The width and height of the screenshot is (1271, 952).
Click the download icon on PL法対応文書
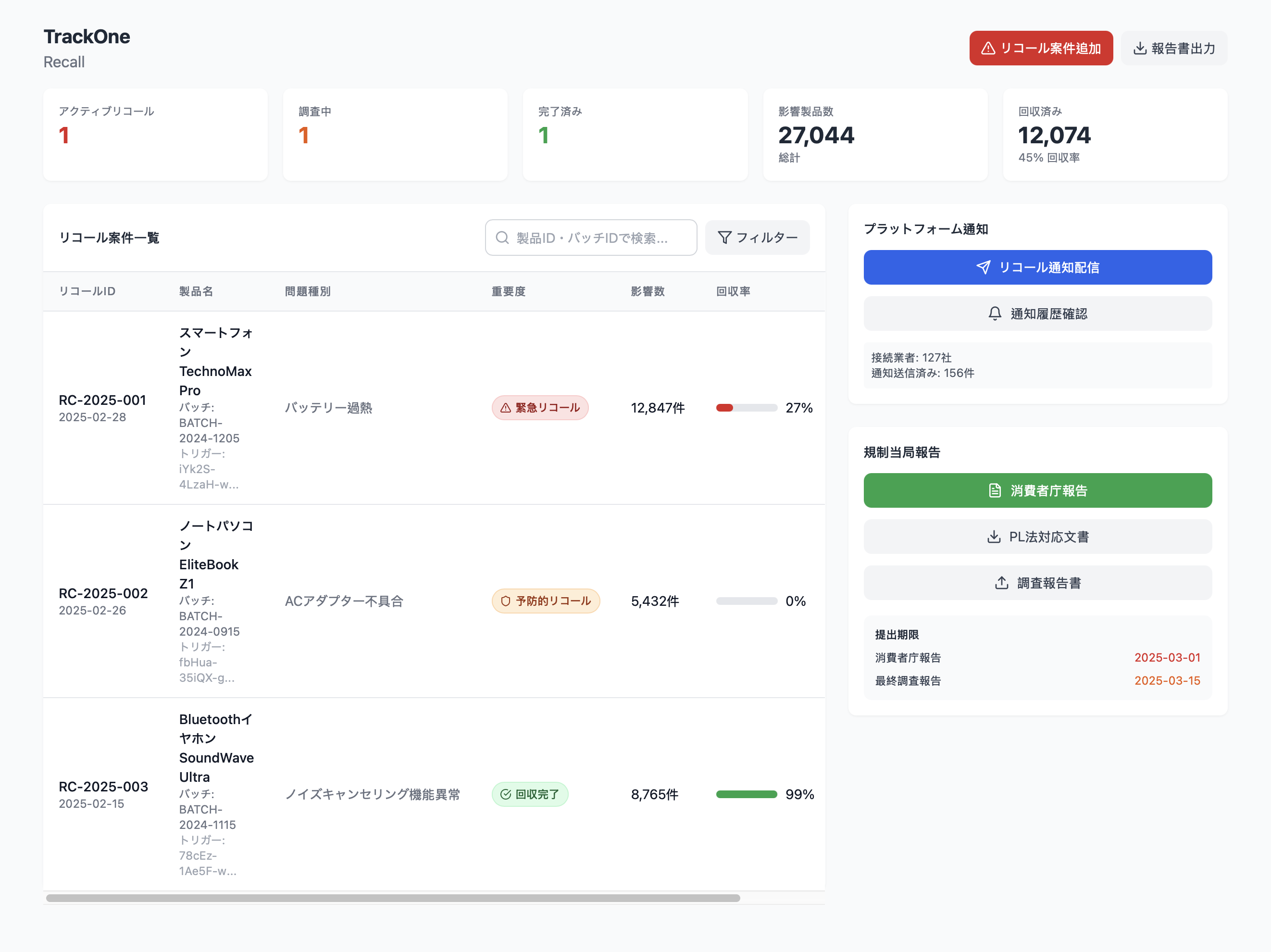pos(994,537)
